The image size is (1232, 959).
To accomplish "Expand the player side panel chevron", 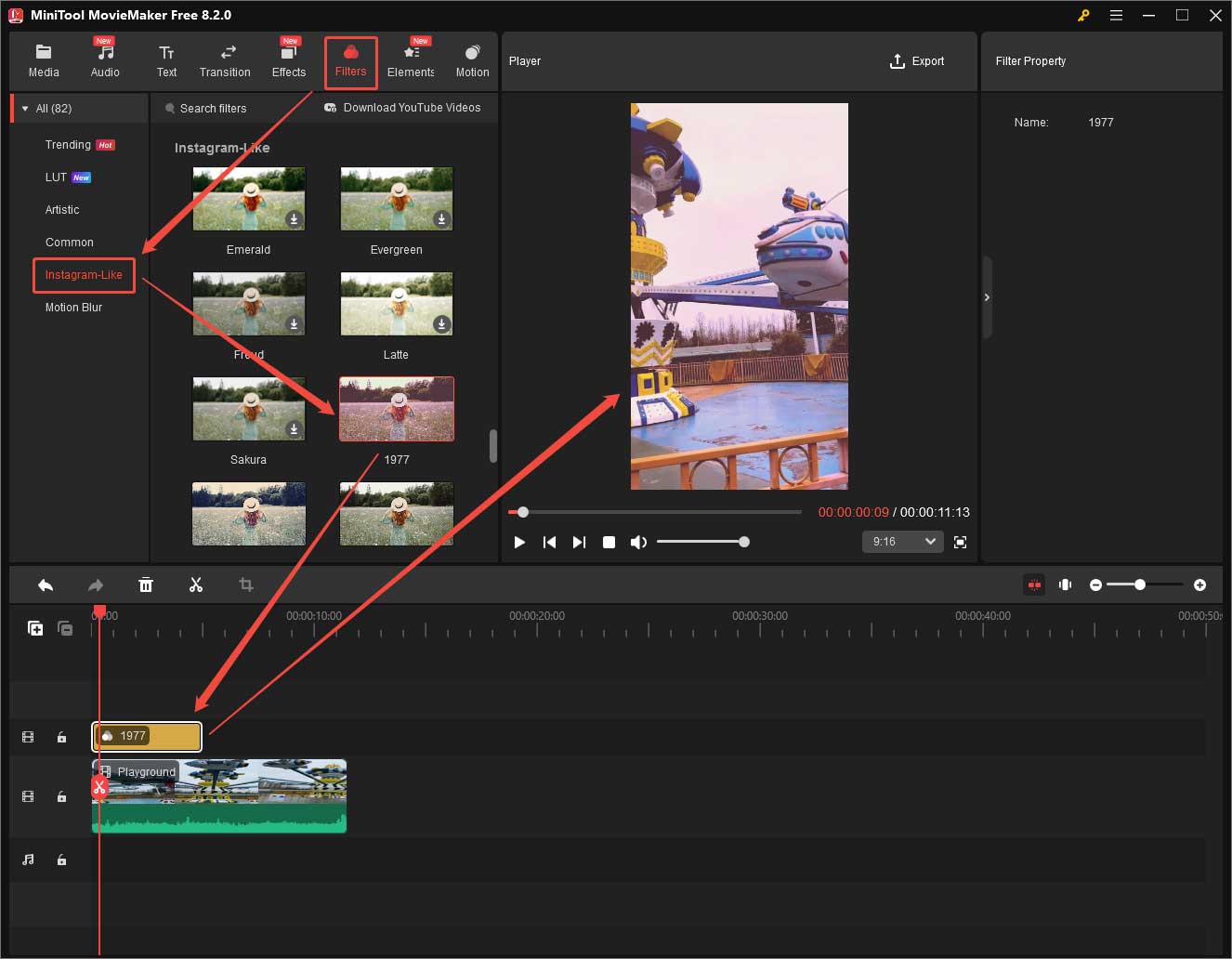I will [x=987, y=296].
